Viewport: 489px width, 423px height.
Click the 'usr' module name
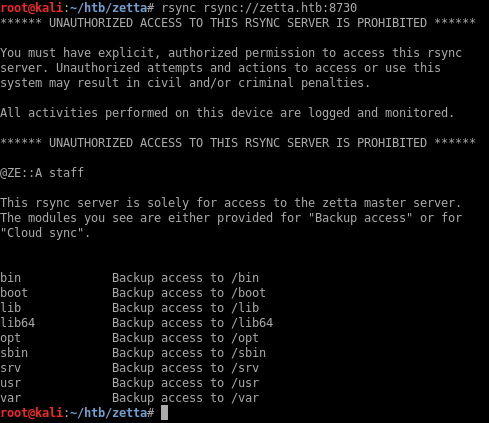[x=10, y=383]
